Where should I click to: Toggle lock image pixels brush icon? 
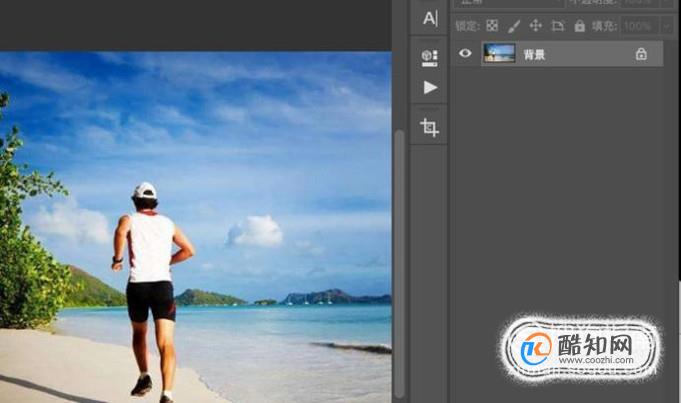[x=514, y=26]
